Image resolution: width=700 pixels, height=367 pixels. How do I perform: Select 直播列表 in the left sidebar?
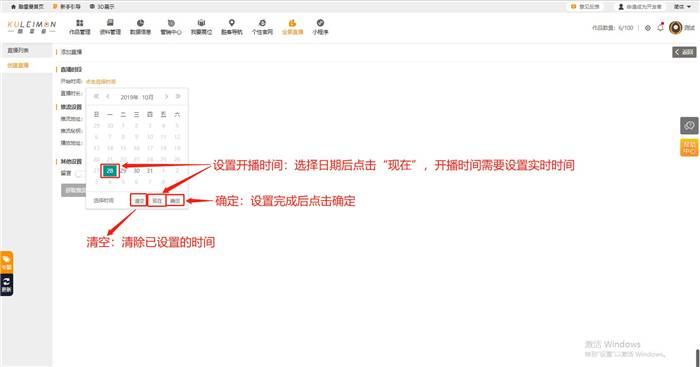[x=18, y=50]
